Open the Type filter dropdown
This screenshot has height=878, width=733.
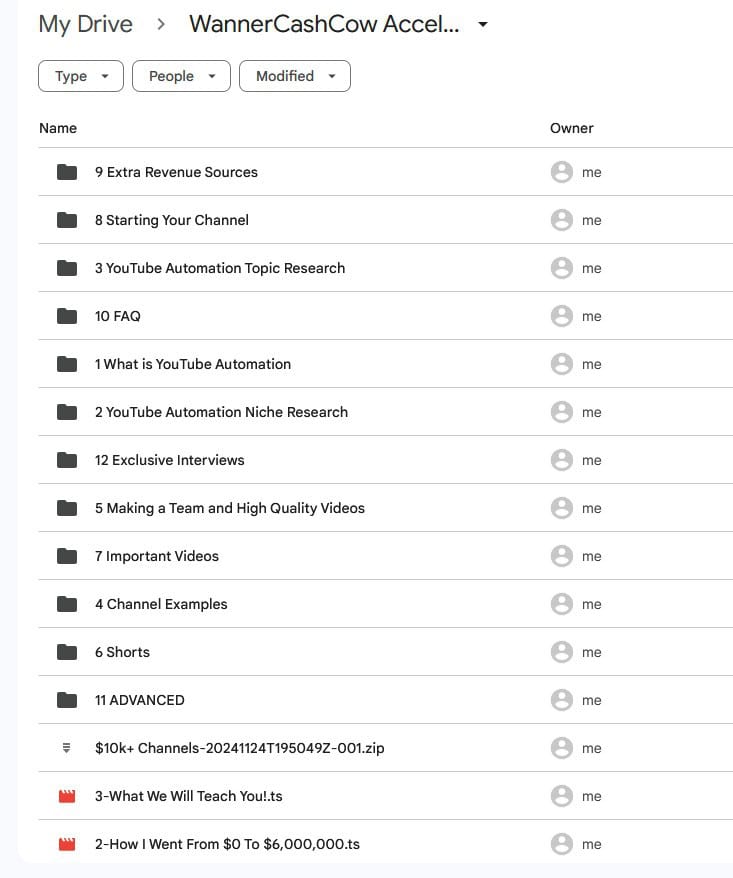point(81,76)
